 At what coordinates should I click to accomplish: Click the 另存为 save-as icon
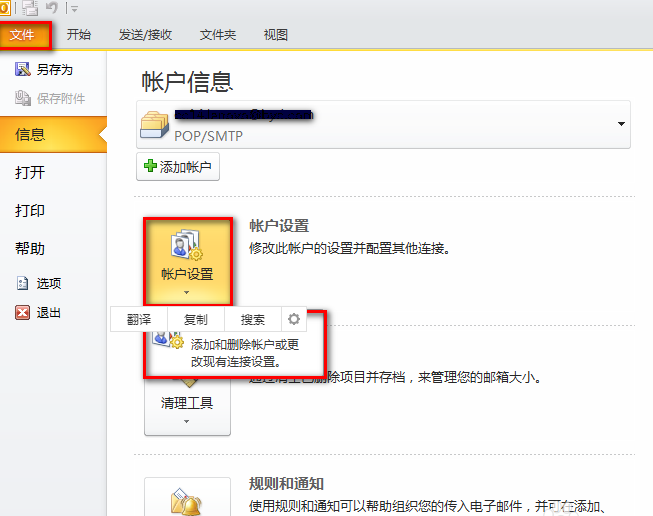pyautogui.click(x=22, y=70)
